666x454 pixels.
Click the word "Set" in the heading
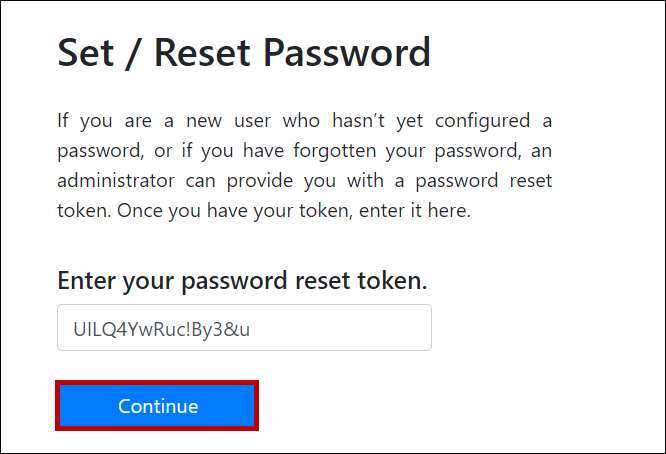point(86,52)
